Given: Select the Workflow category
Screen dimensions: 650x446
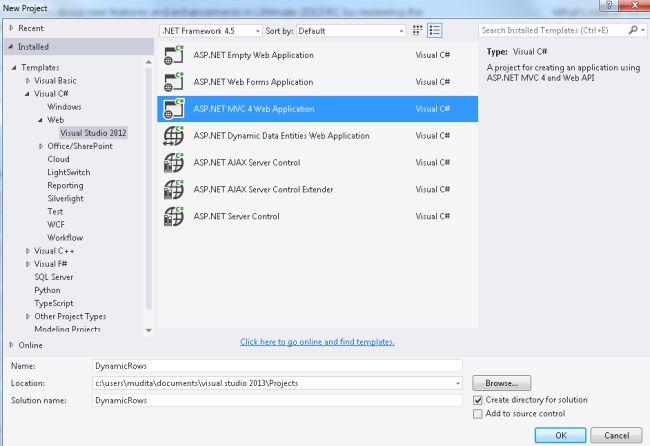Looking at the screenshot, I should pyautogui.click(x=65, y=238).
